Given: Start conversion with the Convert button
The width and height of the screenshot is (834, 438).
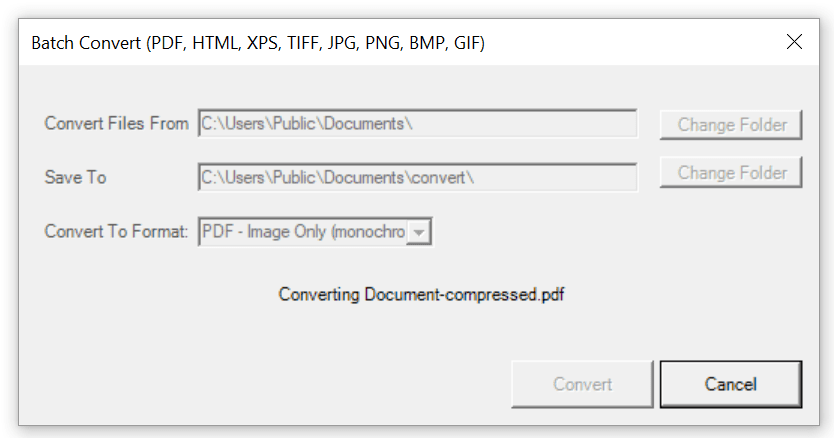Looking at the screenshot, I should coord(582,384).
